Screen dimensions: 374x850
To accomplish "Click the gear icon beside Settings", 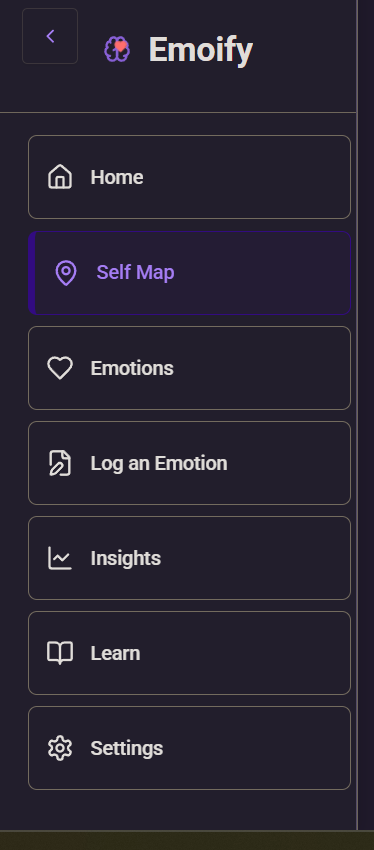I will pyautogui.click(x=60, y=748).
